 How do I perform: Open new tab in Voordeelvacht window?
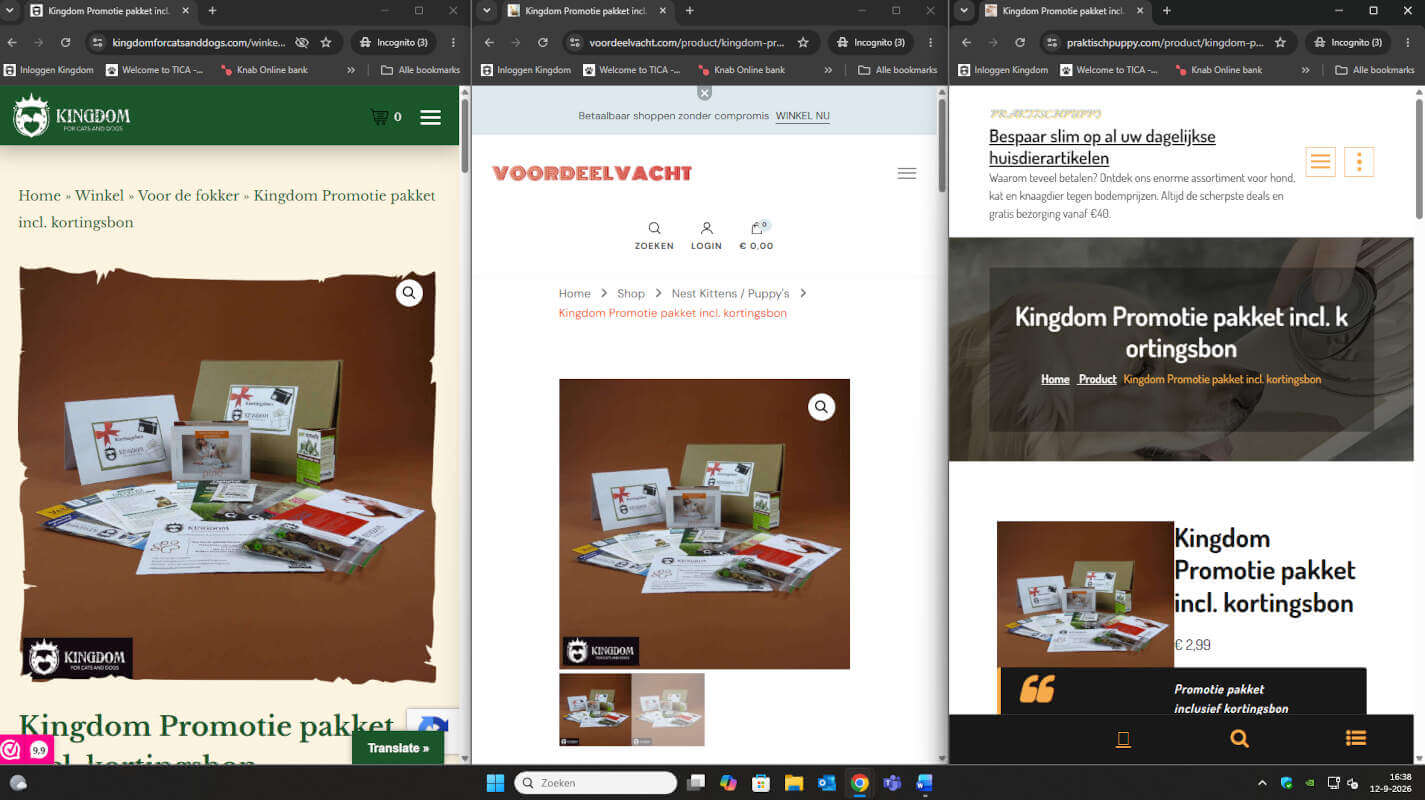click(x=689, y=11)
